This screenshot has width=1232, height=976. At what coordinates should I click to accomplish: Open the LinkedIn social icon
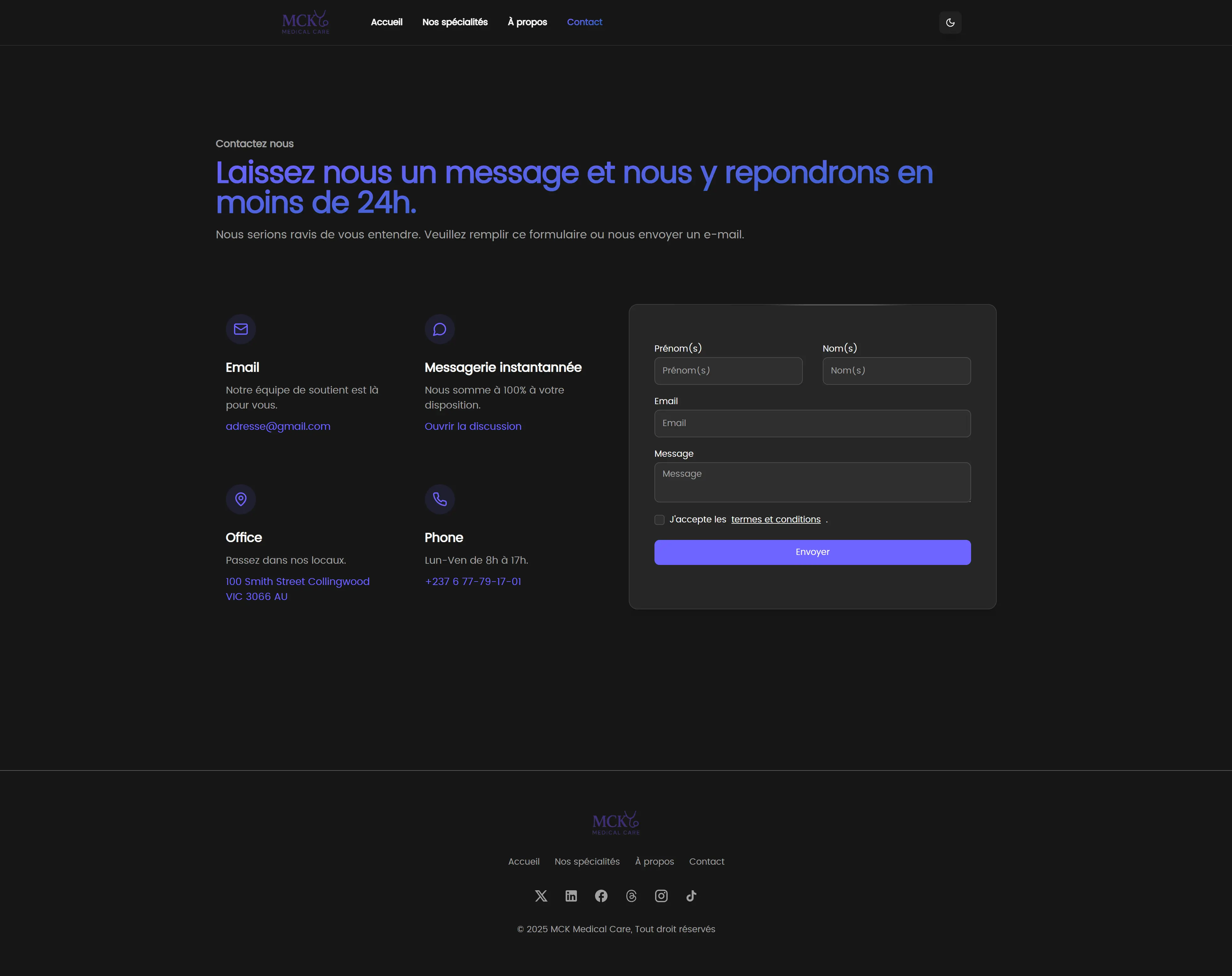tap(571, 895)
